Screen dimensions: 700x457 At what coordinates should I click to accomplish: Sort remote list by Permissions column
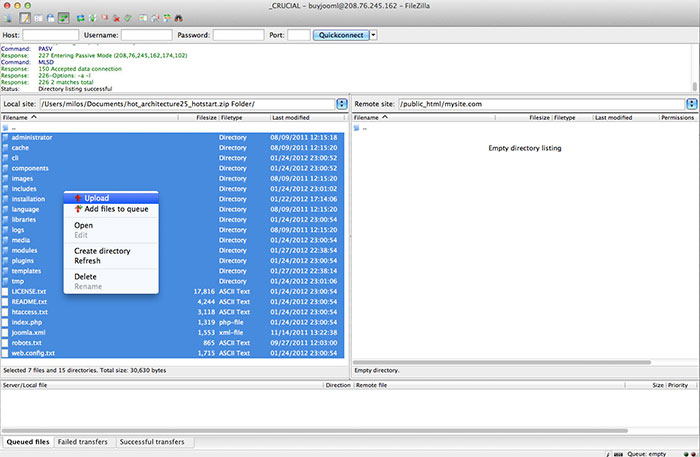coord(678,117)
